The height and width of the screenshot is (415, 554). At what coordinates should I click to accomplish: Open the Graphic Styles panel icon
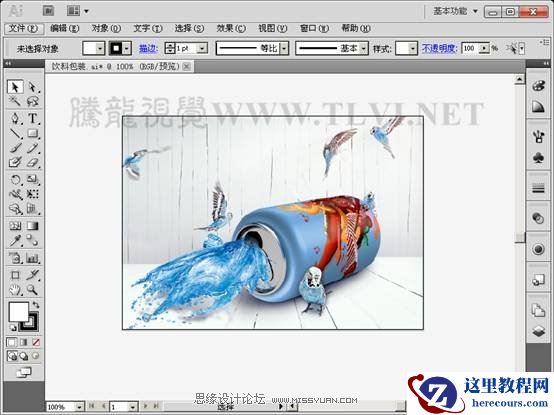coord(538,280)
